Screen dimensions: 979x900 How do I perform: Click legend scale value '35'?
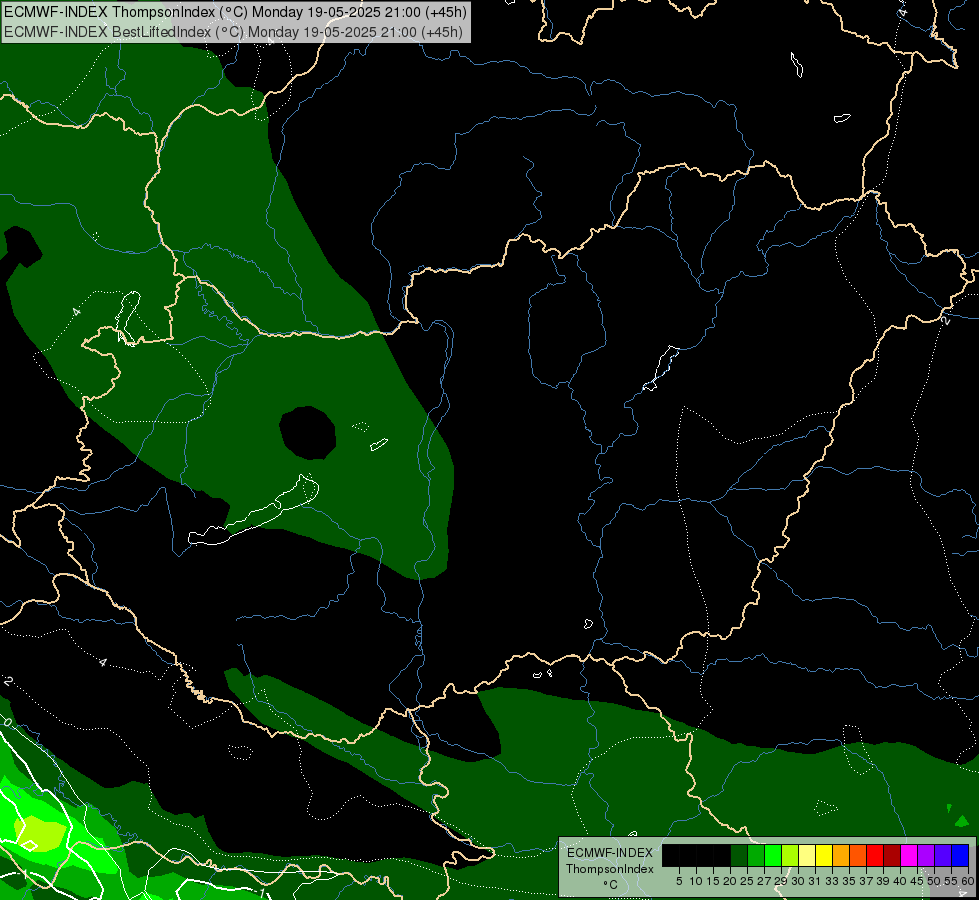point(849,881)
